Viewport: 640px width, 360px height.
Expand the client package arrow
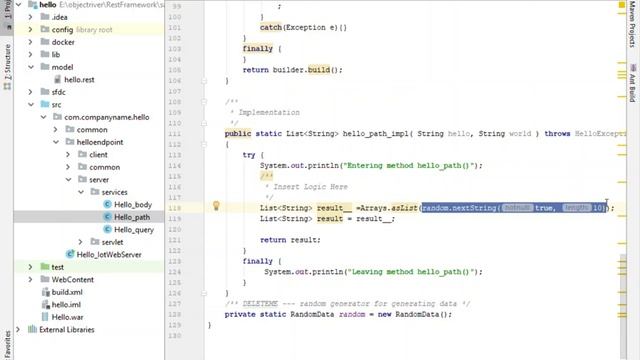point(68,155)
